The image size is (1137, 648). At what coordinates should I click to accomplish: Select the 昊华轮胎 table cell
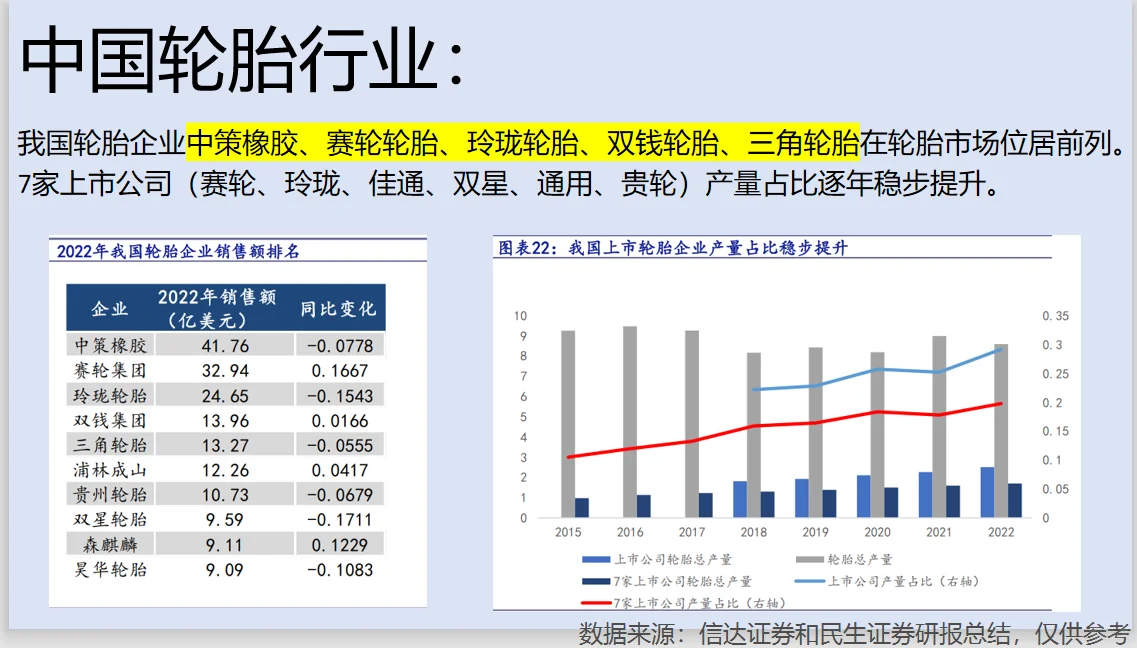coord(110,569)
